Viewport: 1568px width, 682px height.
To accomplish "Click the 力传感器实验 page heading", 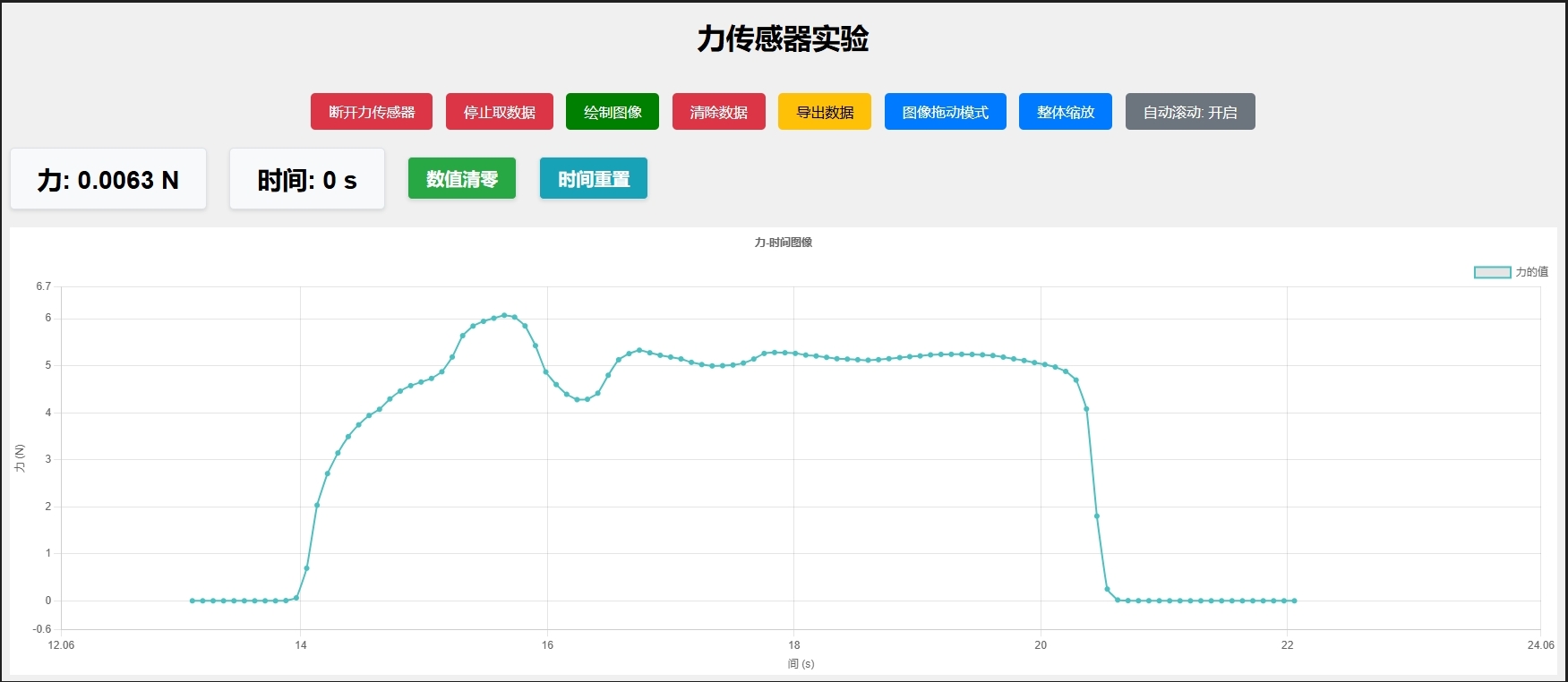I will (x=783, y=38).
